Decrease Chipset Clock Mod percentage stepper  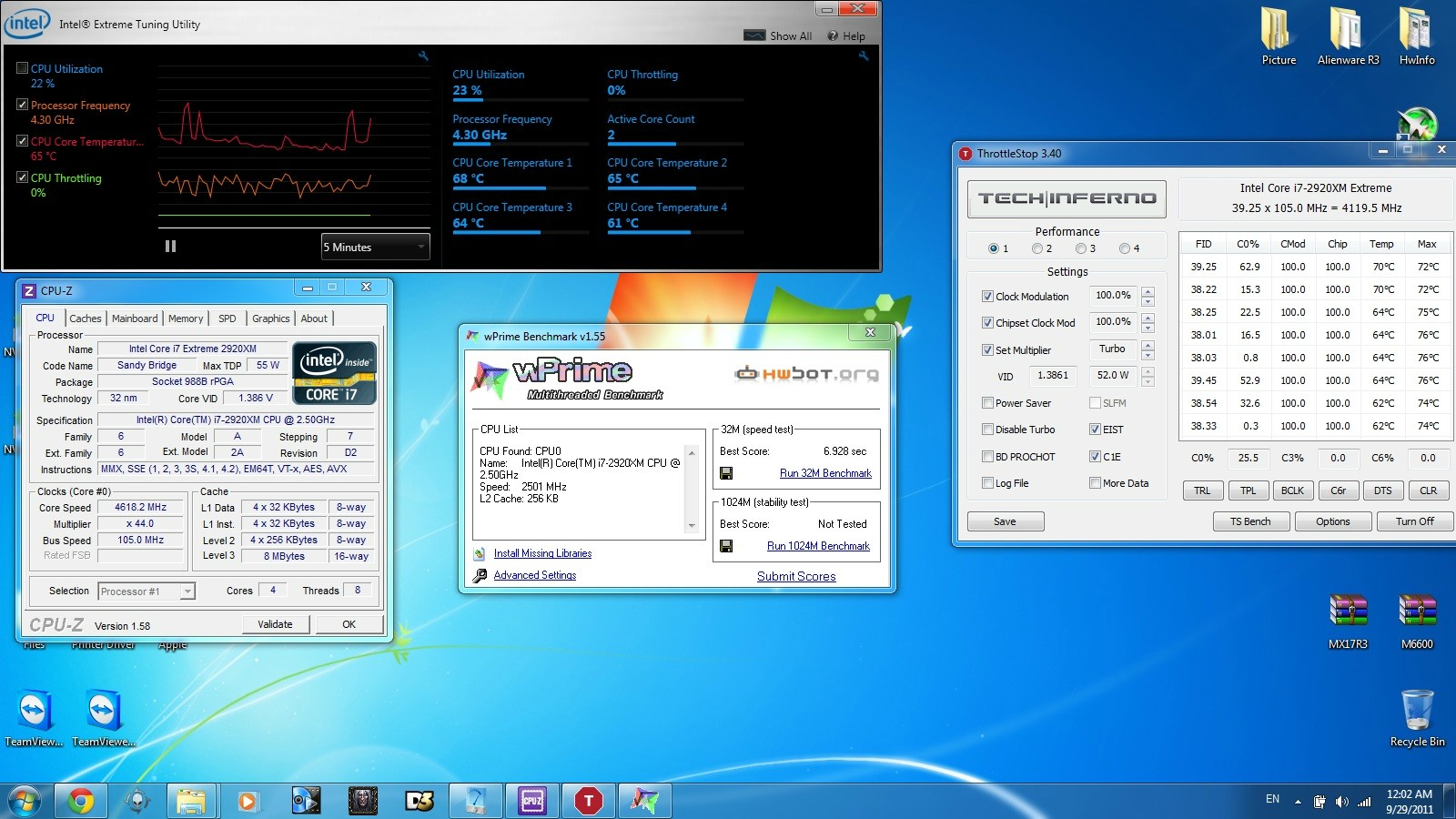click(x=1148, y=329)
